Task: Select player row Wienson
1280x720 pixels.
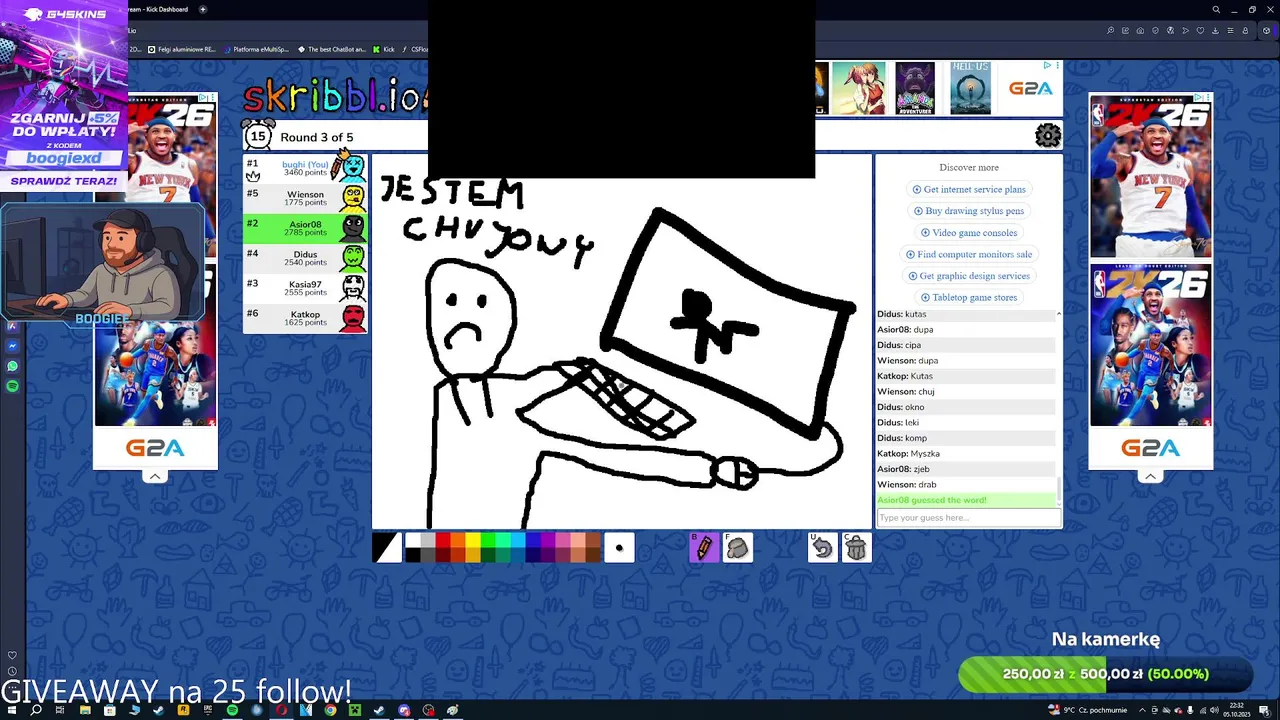Action: 305,198
